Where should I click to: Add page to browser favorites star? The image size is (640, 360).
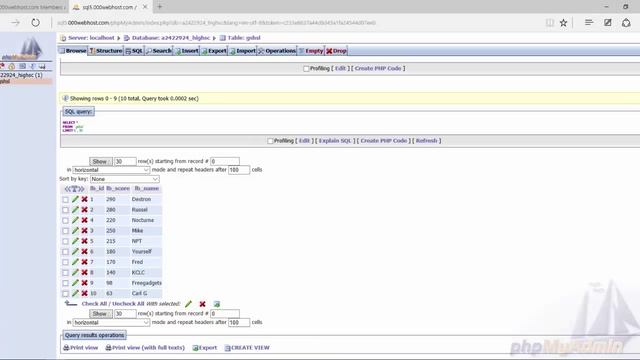click(563, 23)
